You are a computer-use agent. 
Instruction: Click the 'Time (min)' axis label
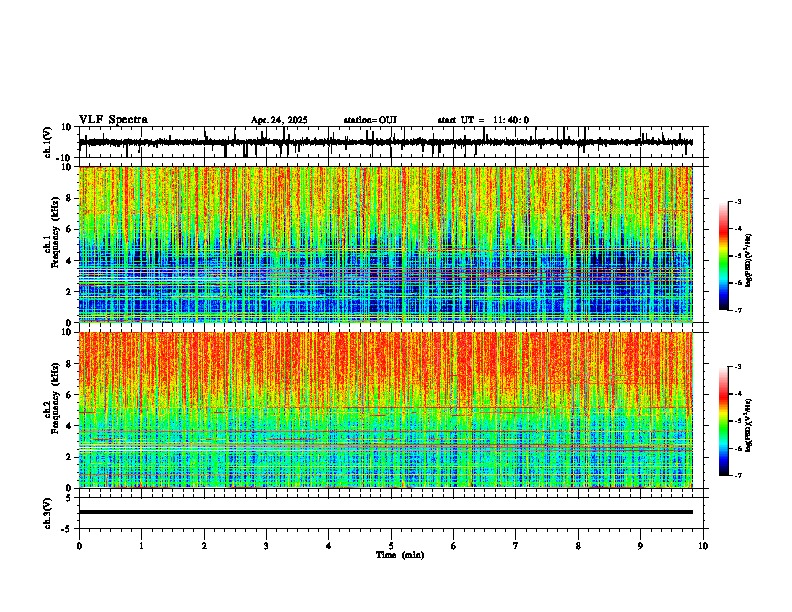(x=400, y=555)
